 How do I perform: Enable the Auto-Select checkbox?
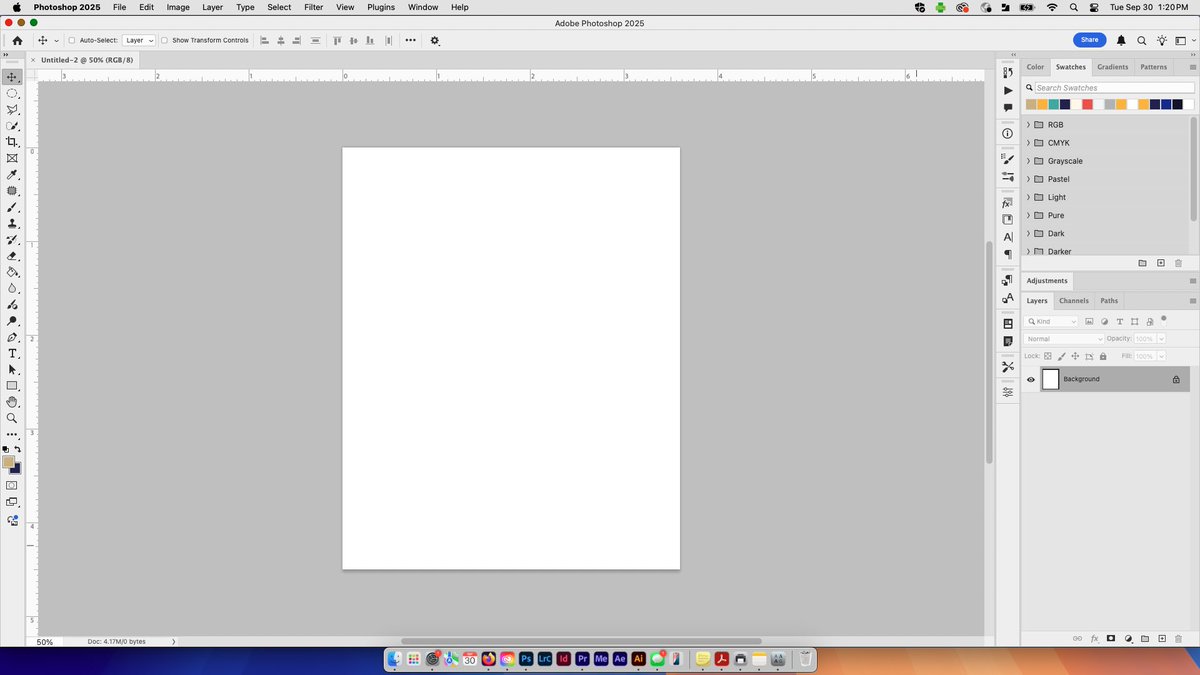tap(72, 41)
